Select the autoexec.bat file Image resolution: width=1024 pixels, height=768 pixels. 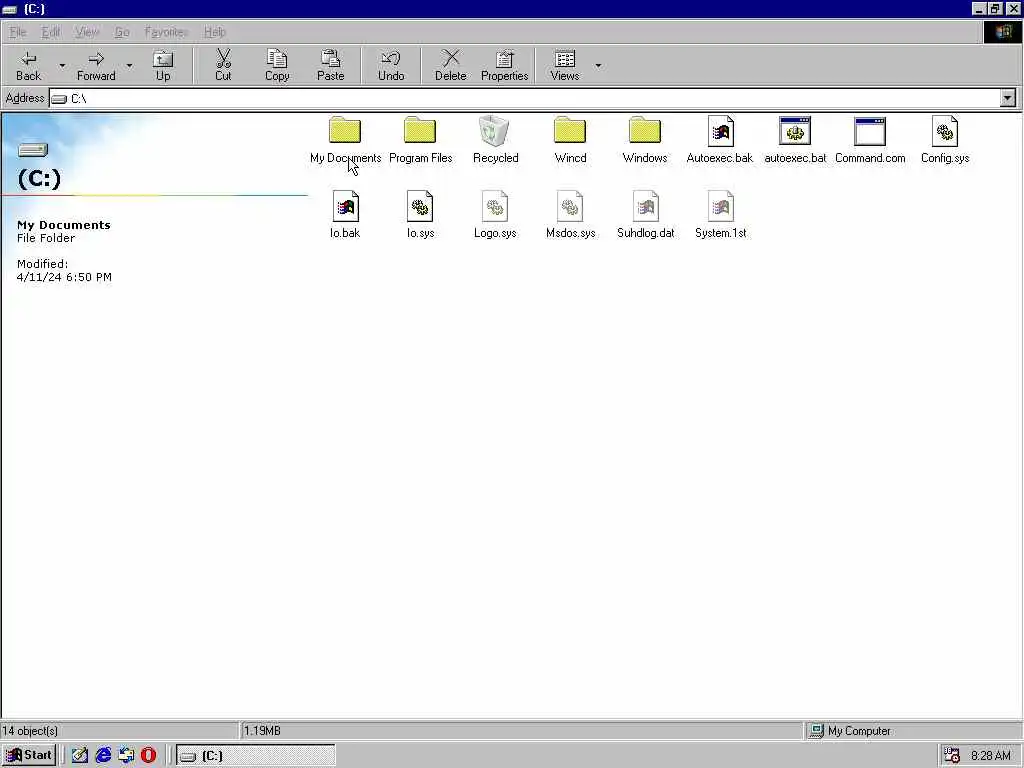795,140
